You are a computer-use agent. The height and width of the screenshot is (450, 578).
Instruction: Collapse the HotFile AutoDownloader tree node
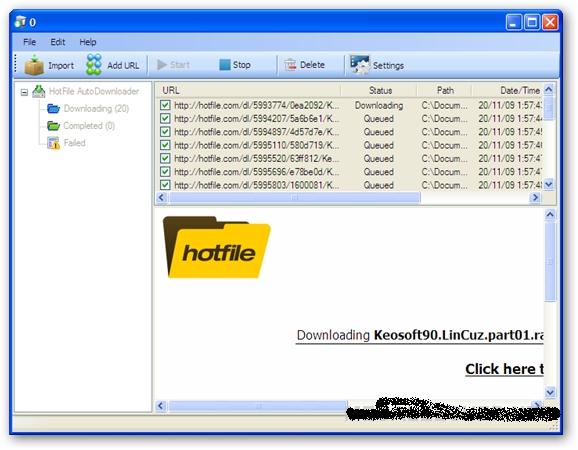pos(24,92)
